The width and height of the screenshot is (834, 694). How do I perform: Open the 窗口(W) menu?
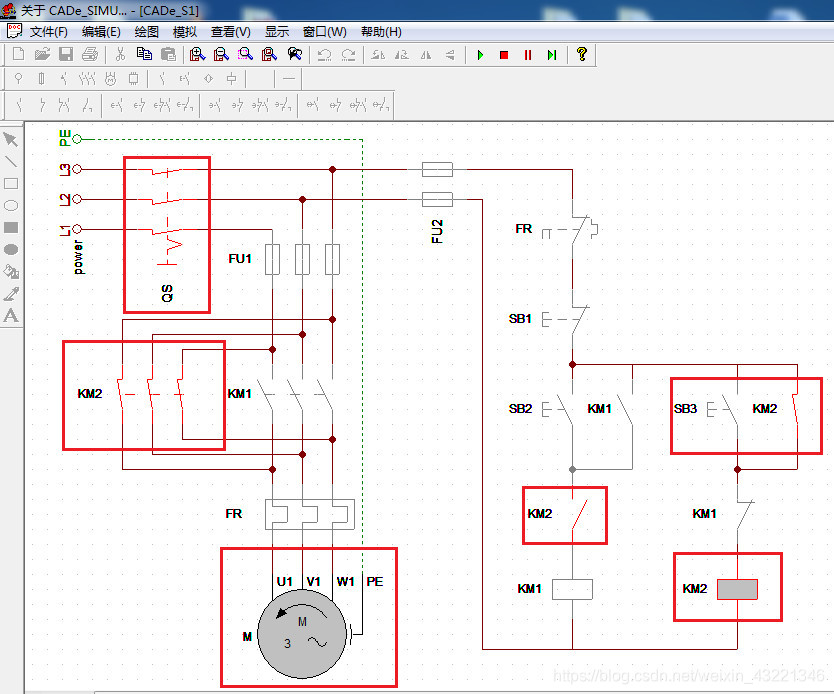(324, 32)
